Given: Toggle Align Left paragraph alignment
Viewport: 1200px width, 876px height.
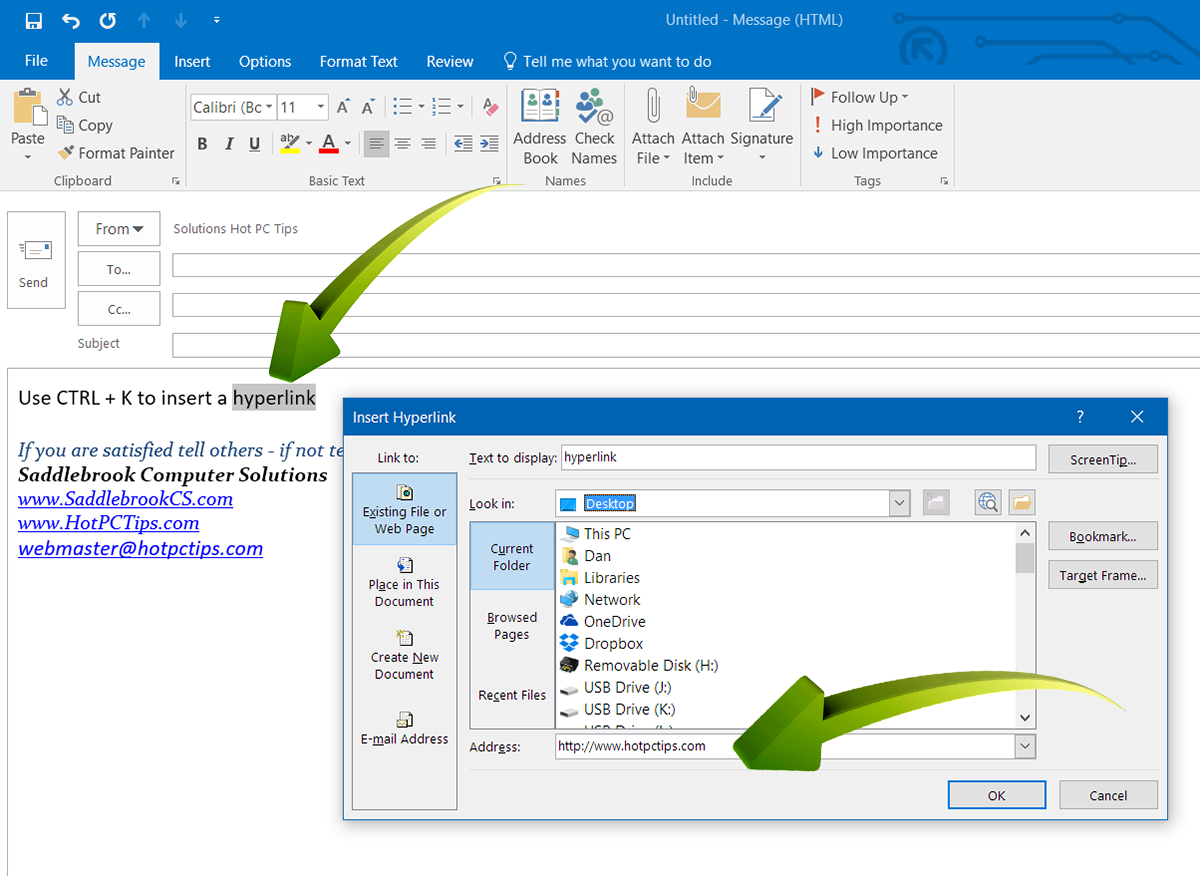Looking at the screenshot, I should click(x=376, y=144).
